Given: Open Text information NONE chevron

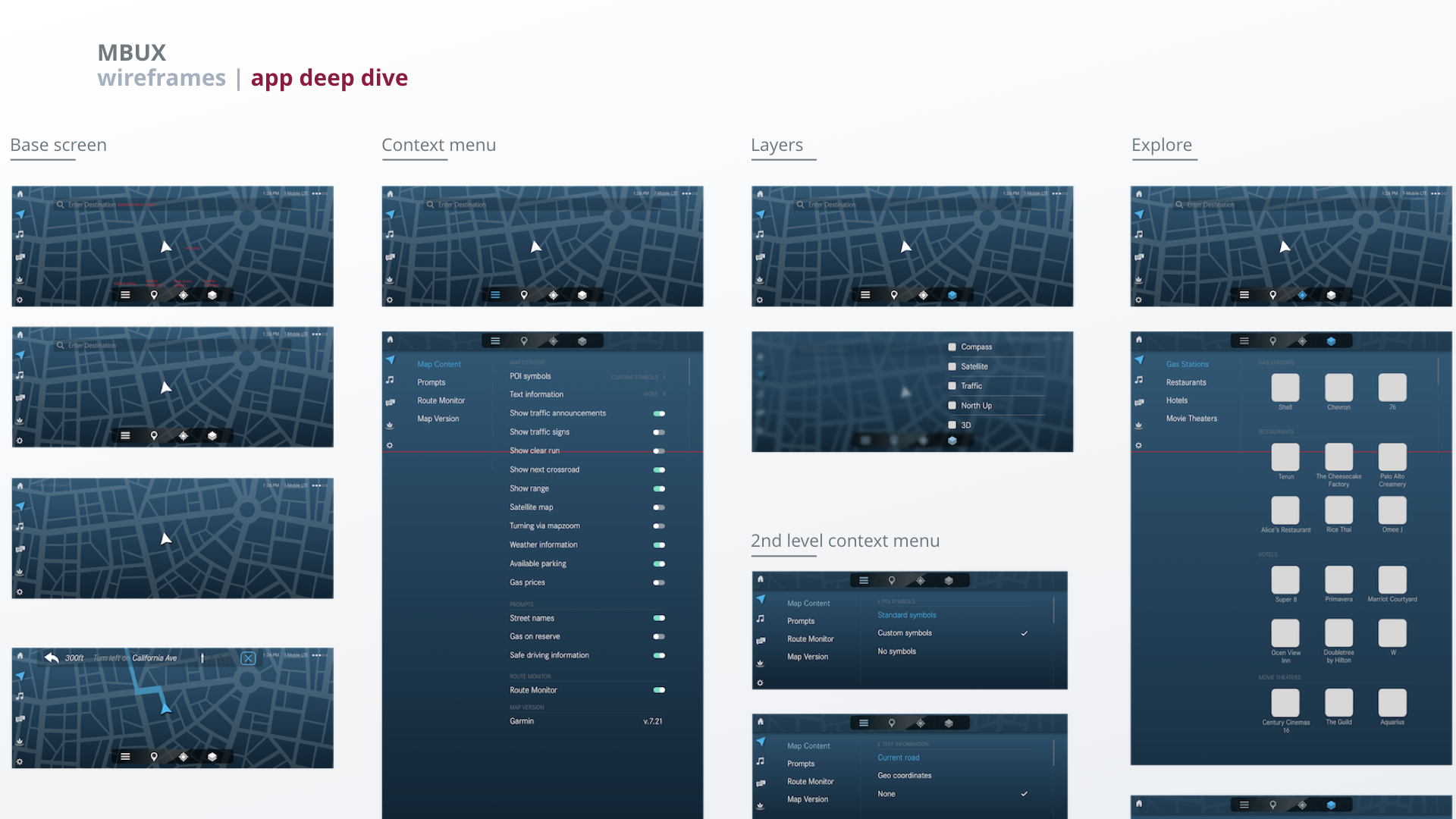Looking at the screenshot, I should click(x=664, y=394).
